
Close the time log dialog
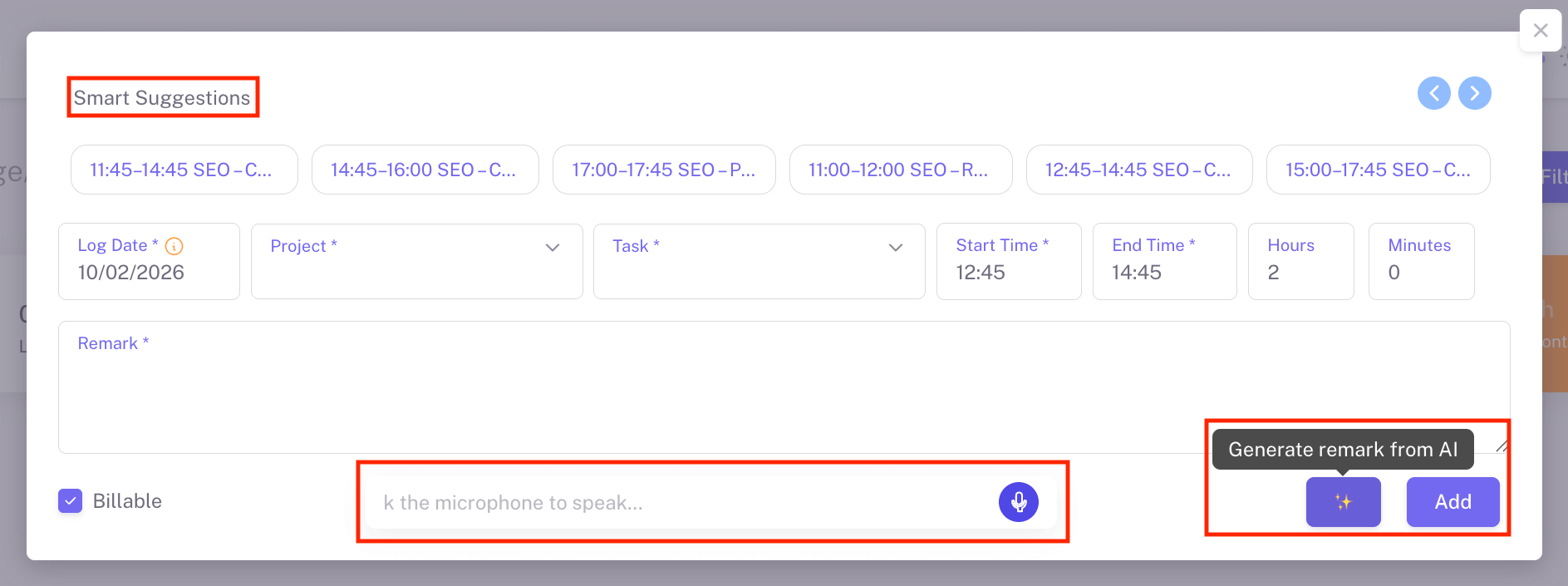pyautogui.click(x=1540, y=31)
